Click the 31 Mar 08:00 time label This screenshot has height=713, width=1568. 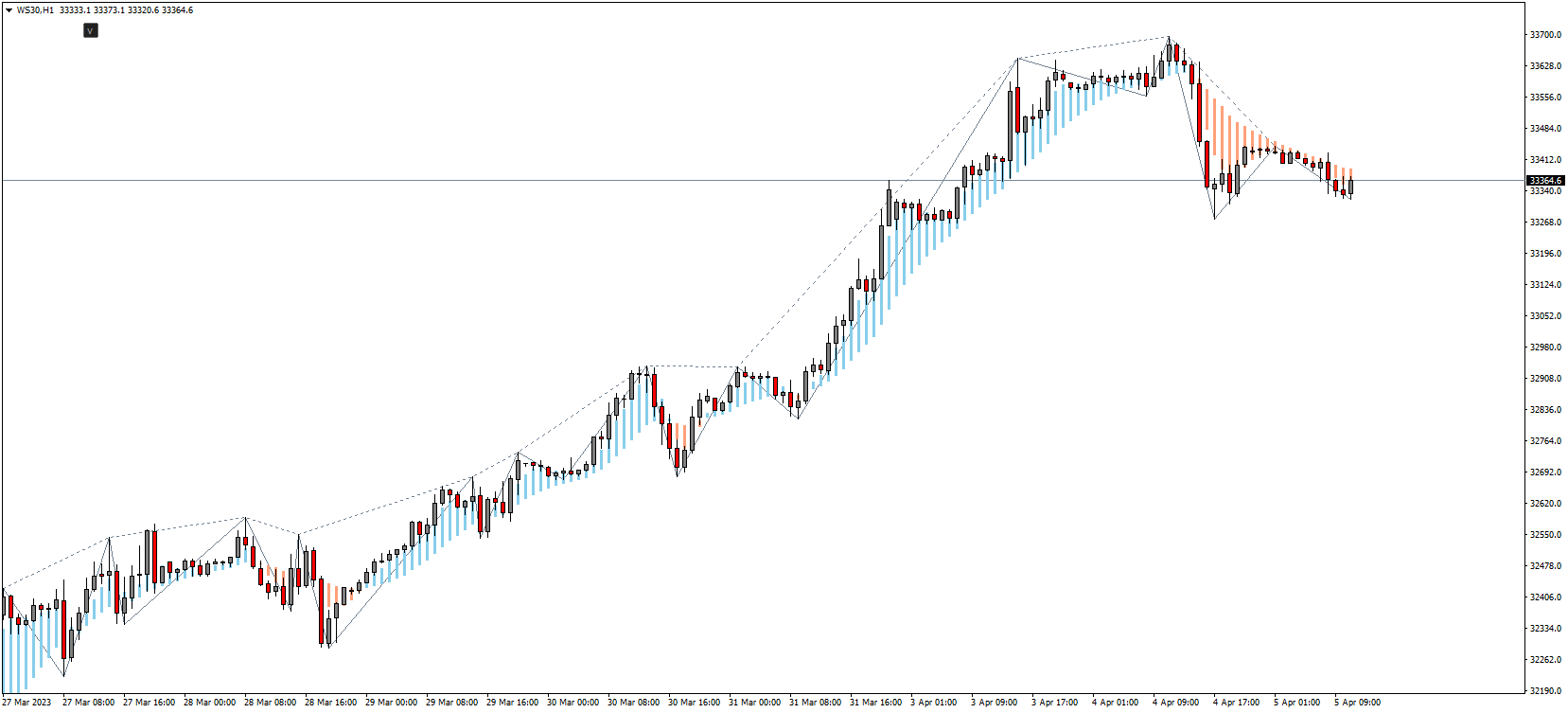pos(815,703)
